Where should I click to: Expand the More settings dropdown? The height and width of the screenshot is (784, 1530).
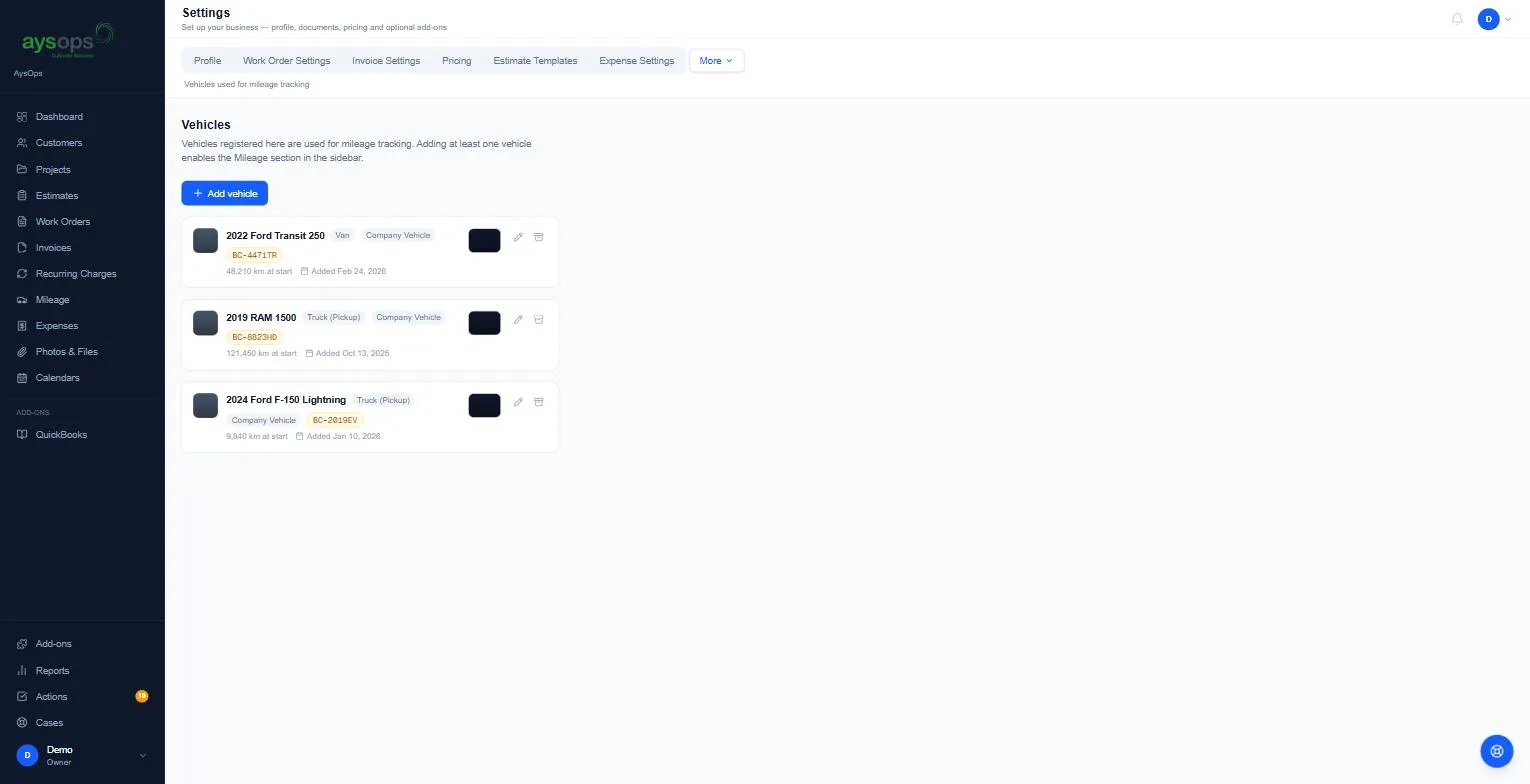click(x=716, y=61)
